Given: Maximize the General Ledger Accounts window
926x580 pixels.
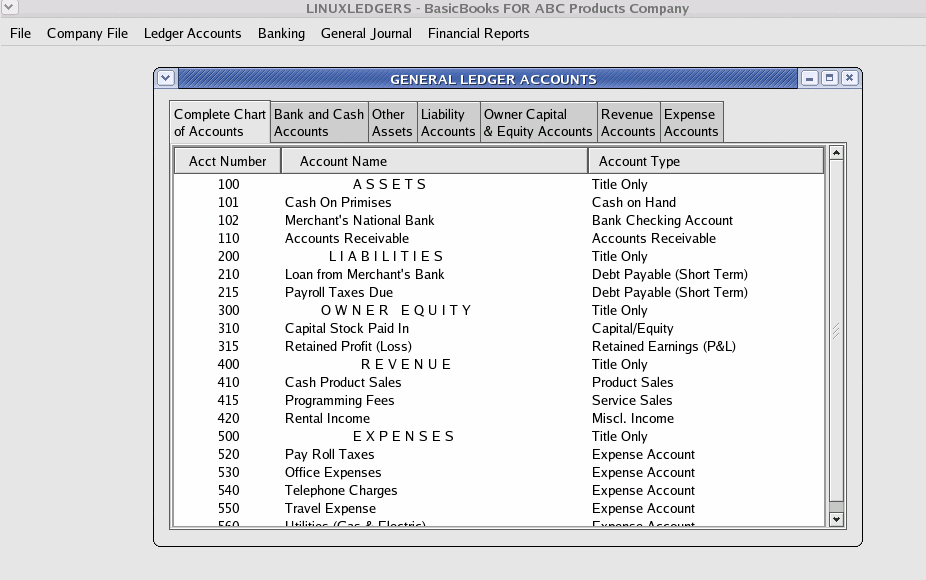Looking at the screenshot, I should [x=829, y=78].
